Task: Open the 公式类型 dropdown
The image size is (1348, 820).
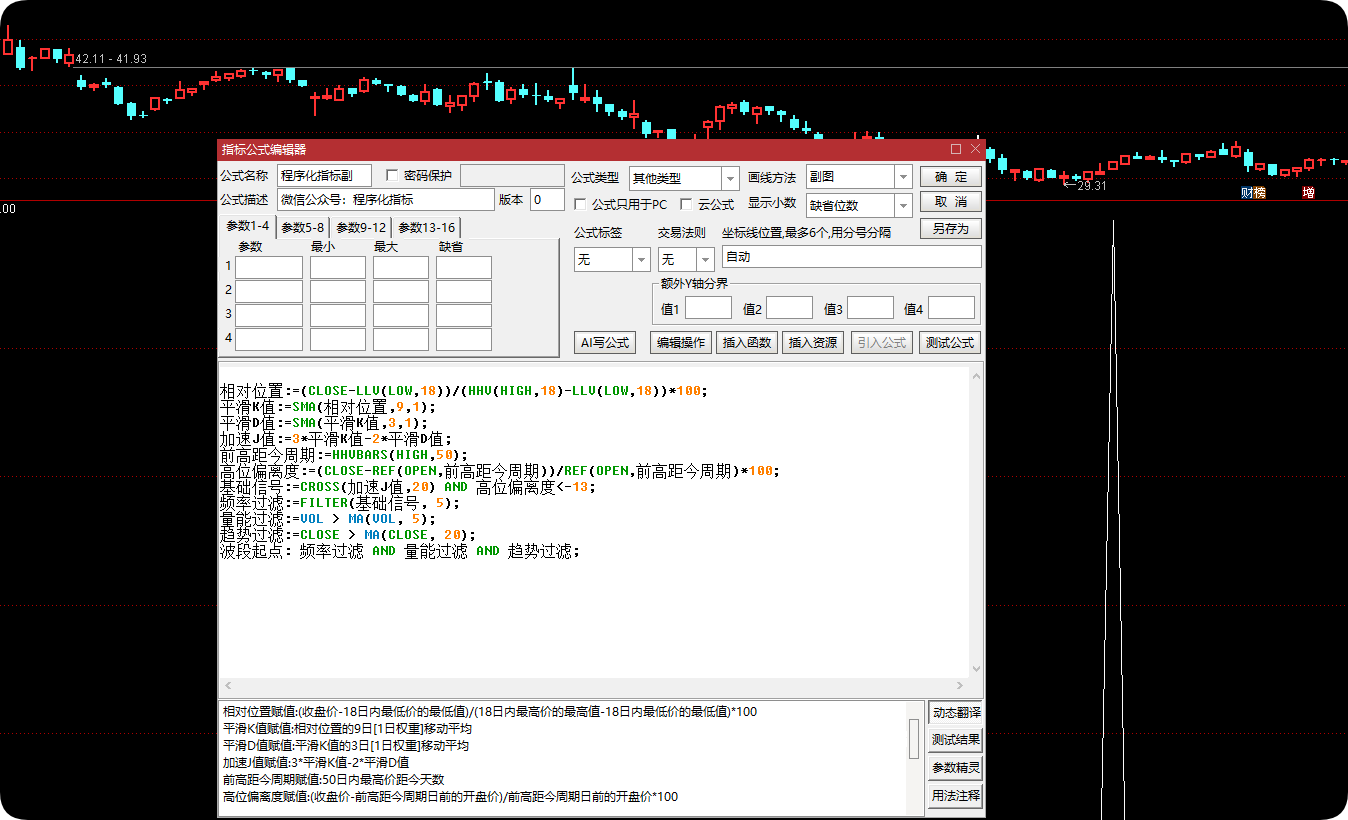Action: (x=730, y=178)
